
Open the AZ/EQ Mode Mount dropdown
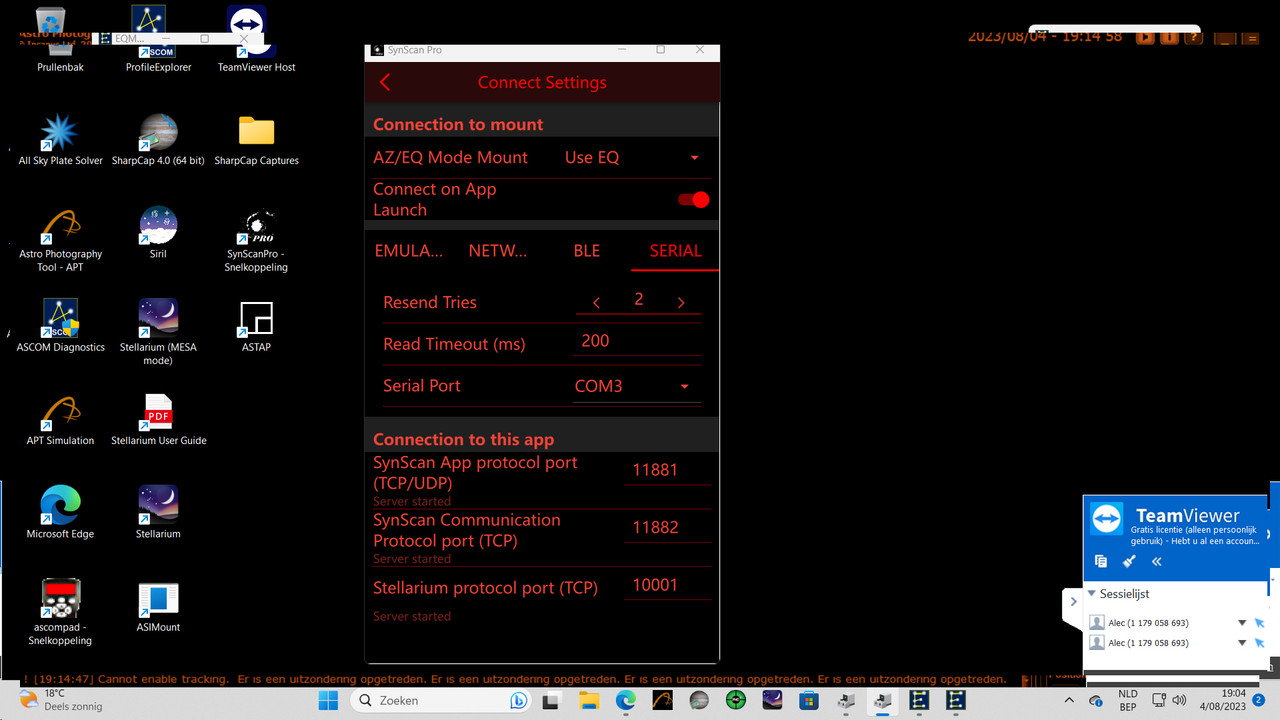pyautogui.click(x=632, y=158)
